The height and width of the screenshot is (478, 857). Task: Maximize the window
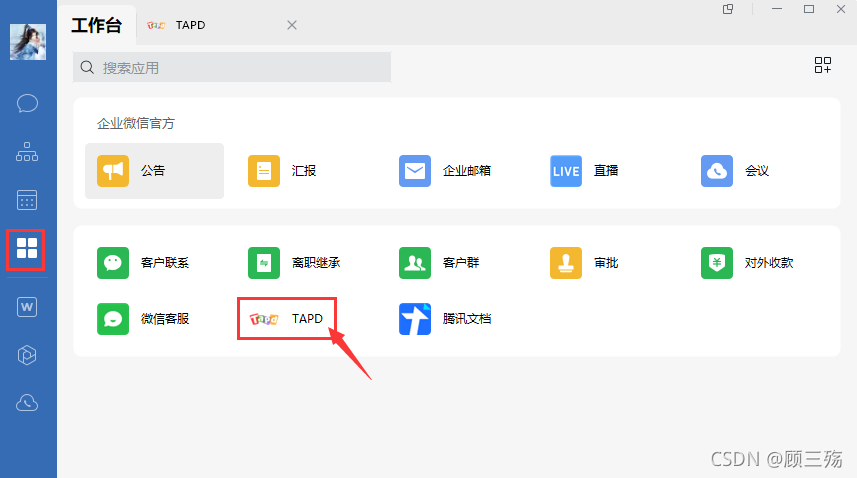pos(809,9)
